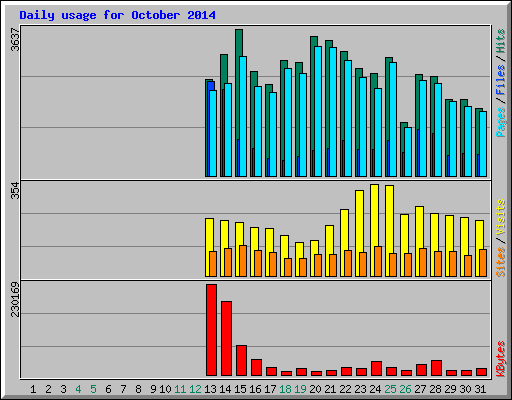Click day 20 on the x-axis

click(315, 389)
